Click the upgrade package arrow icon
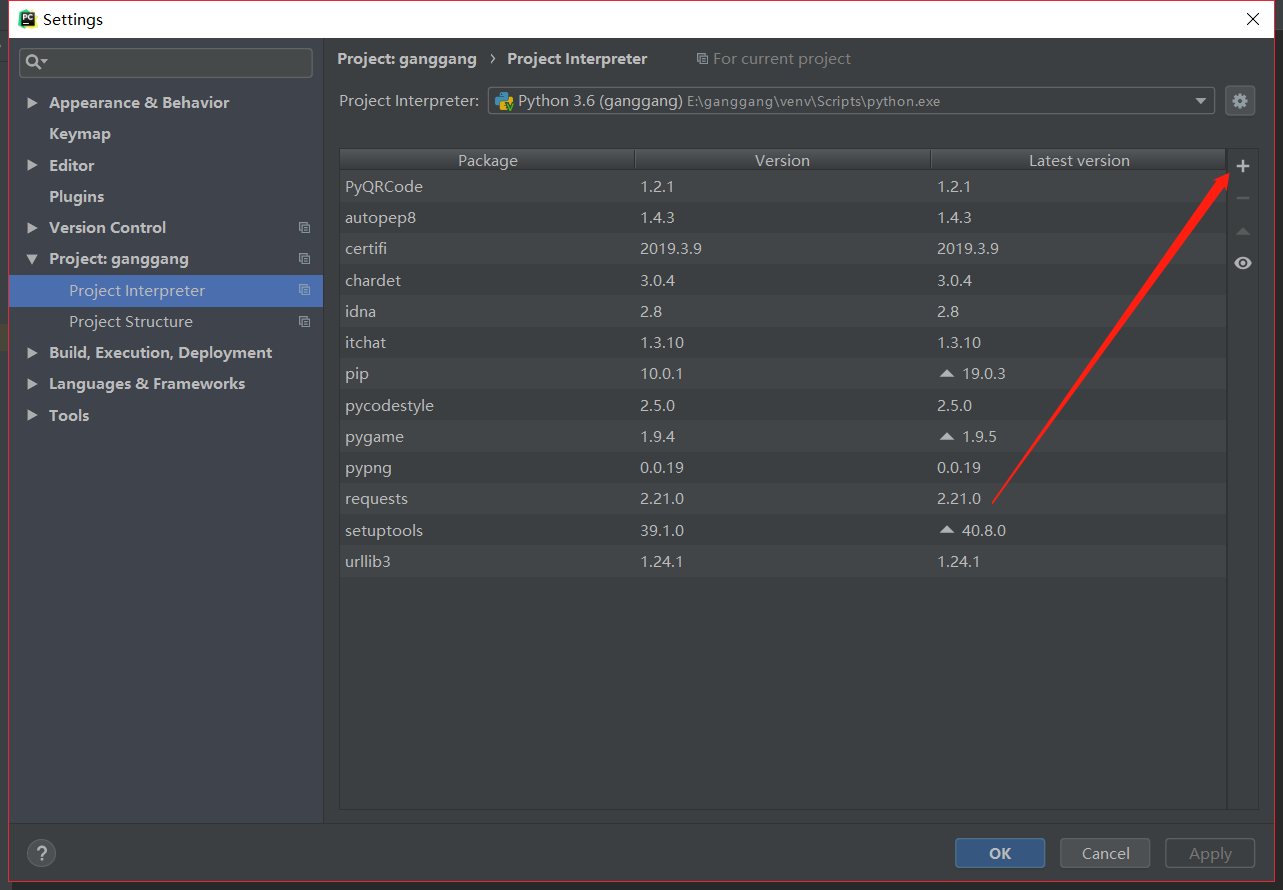 click(x=1243, y=231)
